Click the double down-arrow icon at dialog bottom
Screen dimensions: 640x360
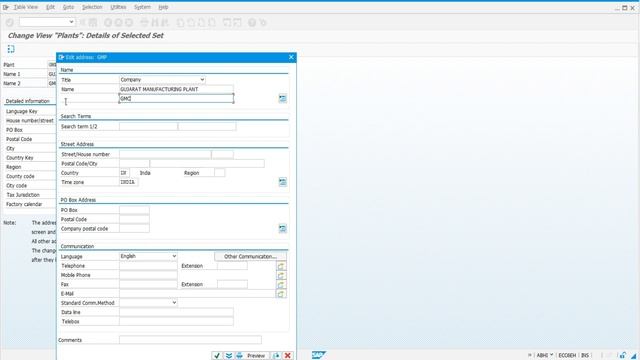(x=229, y=356)
